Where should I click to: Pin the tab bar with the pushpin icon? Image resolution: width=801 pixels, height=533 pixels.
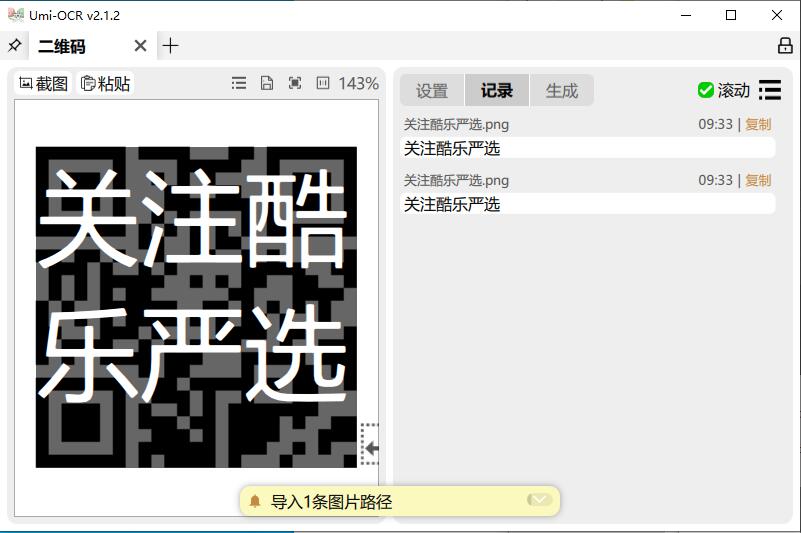[x=14, y=45]
